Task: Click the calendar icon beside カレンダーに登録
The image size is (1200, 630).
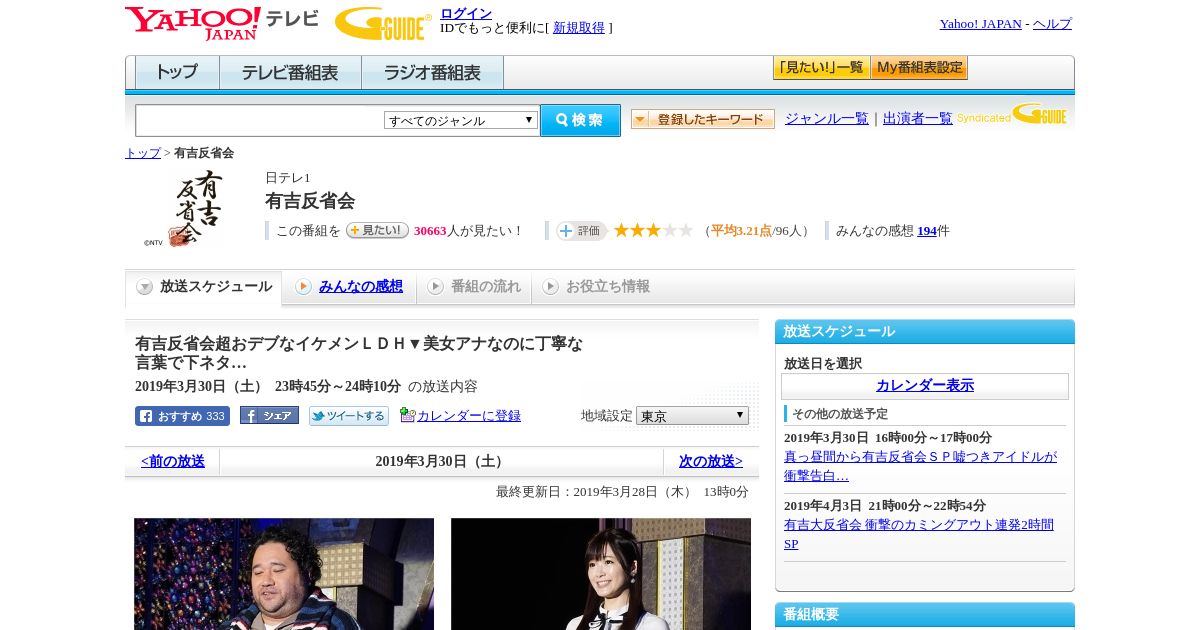Action: tap(407, 415)
